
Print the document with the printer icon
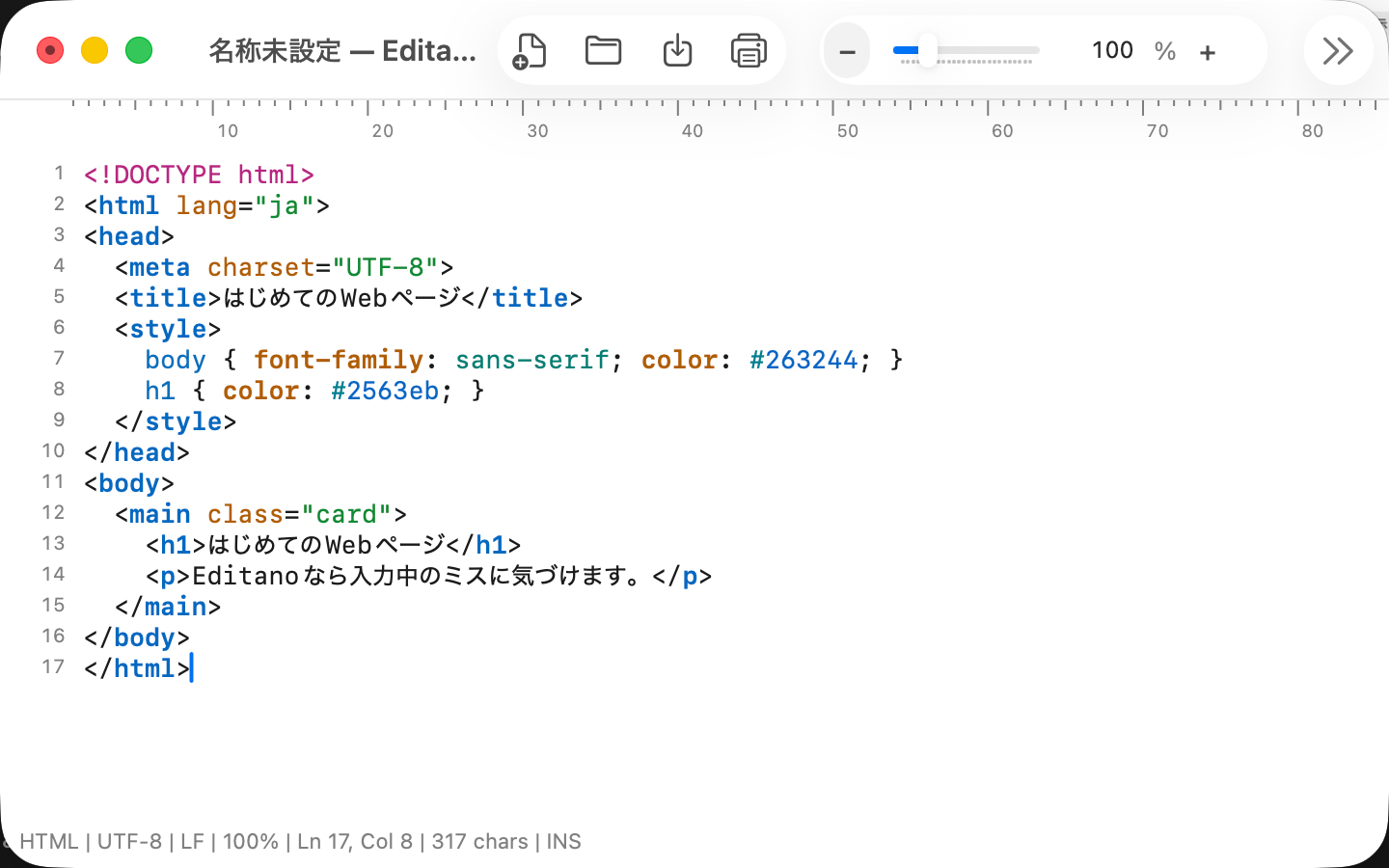749,50
